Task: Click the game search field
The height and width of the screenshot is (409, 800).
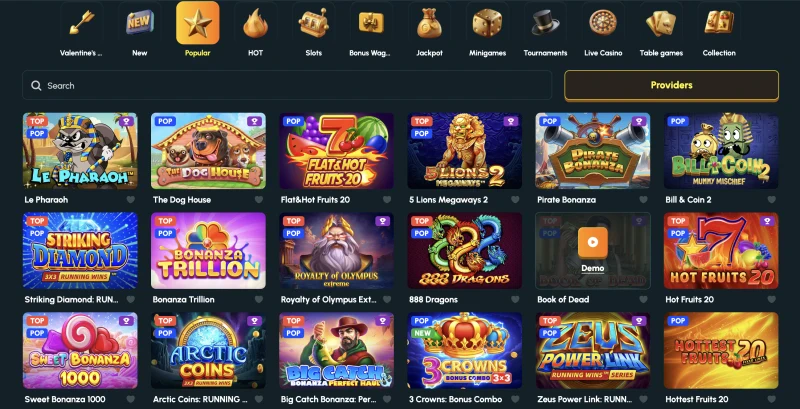Action: 287,85
